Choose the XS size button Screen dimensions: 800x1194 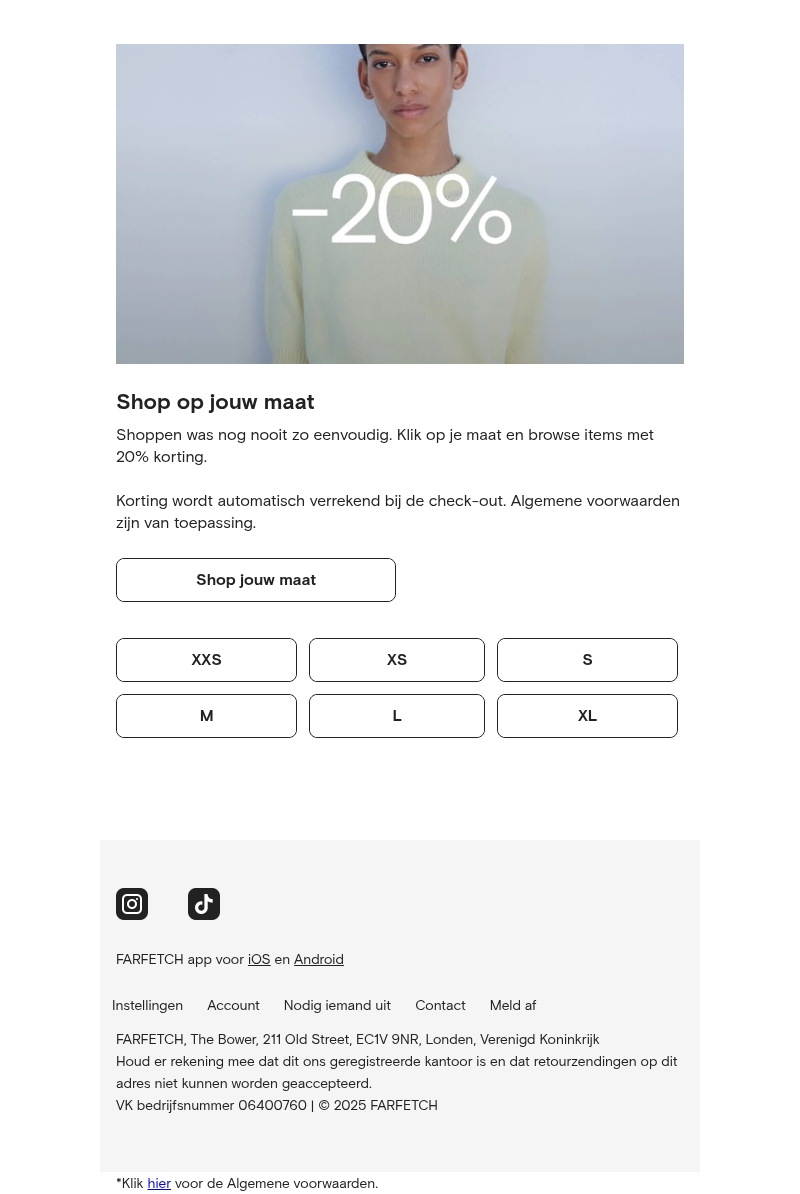point(397,660)
